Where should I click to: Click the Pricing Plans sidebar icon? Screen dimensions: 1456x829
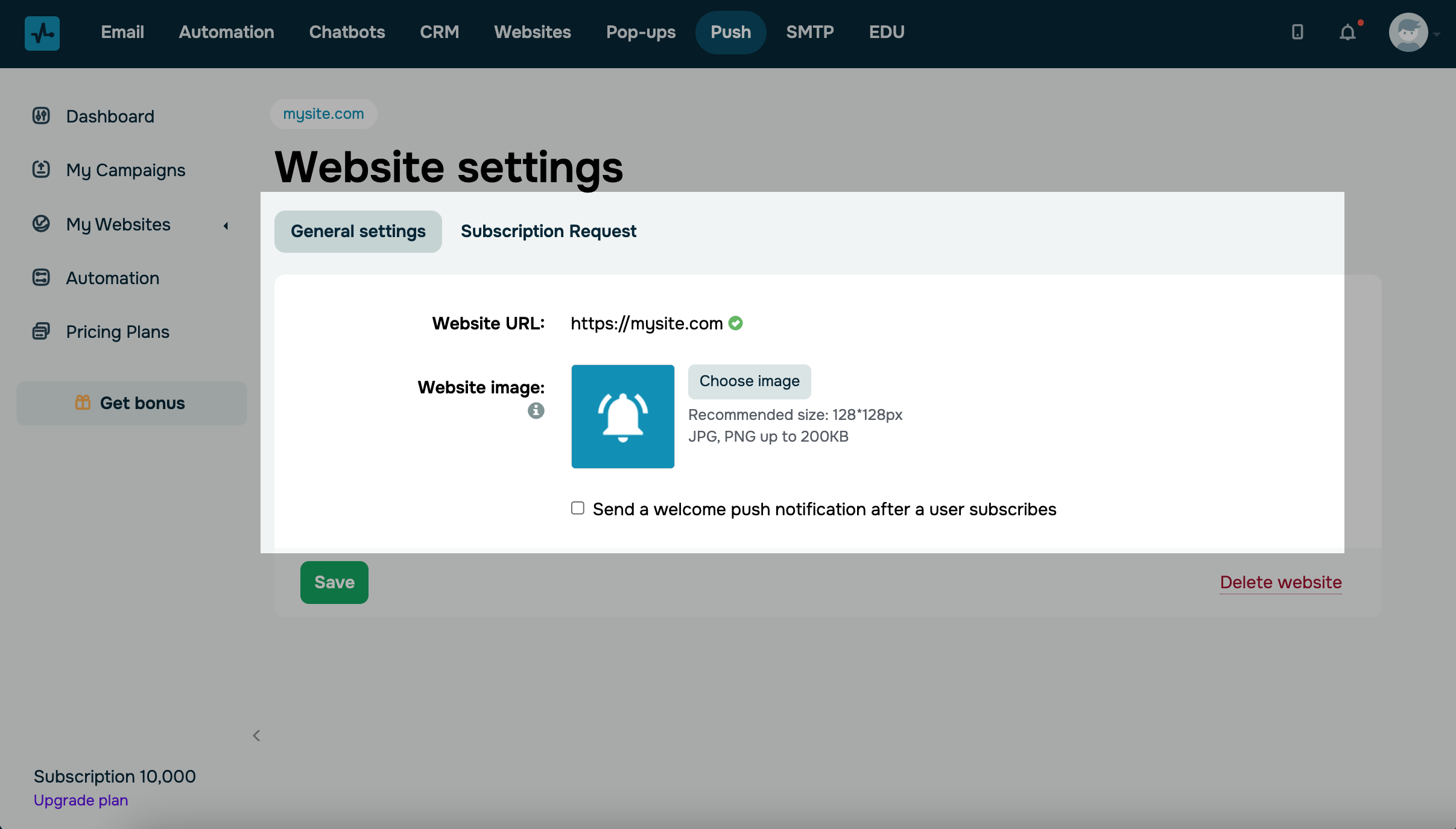click(41, 331)
